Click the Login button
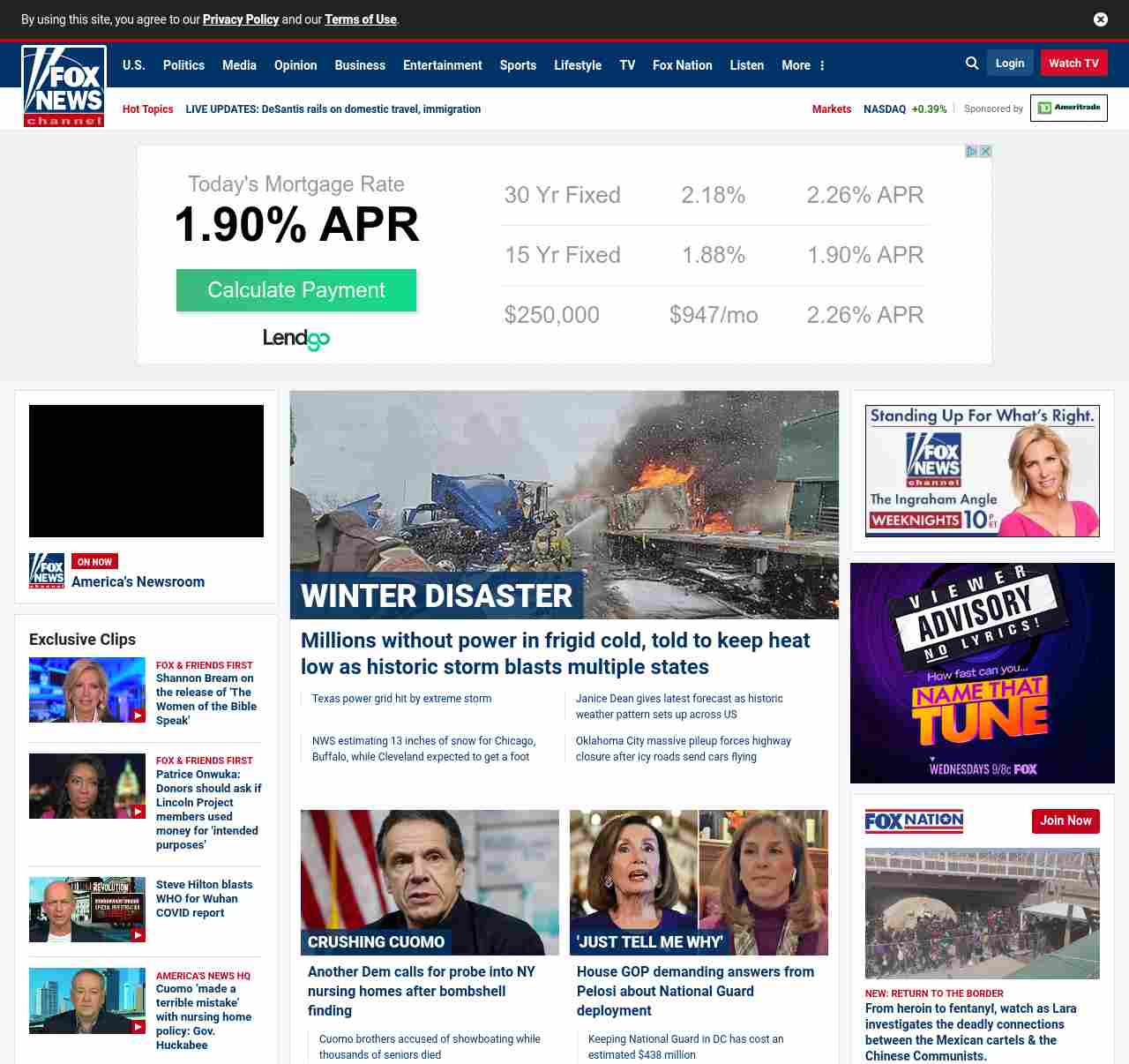Image resolution: width=1129 pixels, height=1064 pixels. tap(1009, 64)
